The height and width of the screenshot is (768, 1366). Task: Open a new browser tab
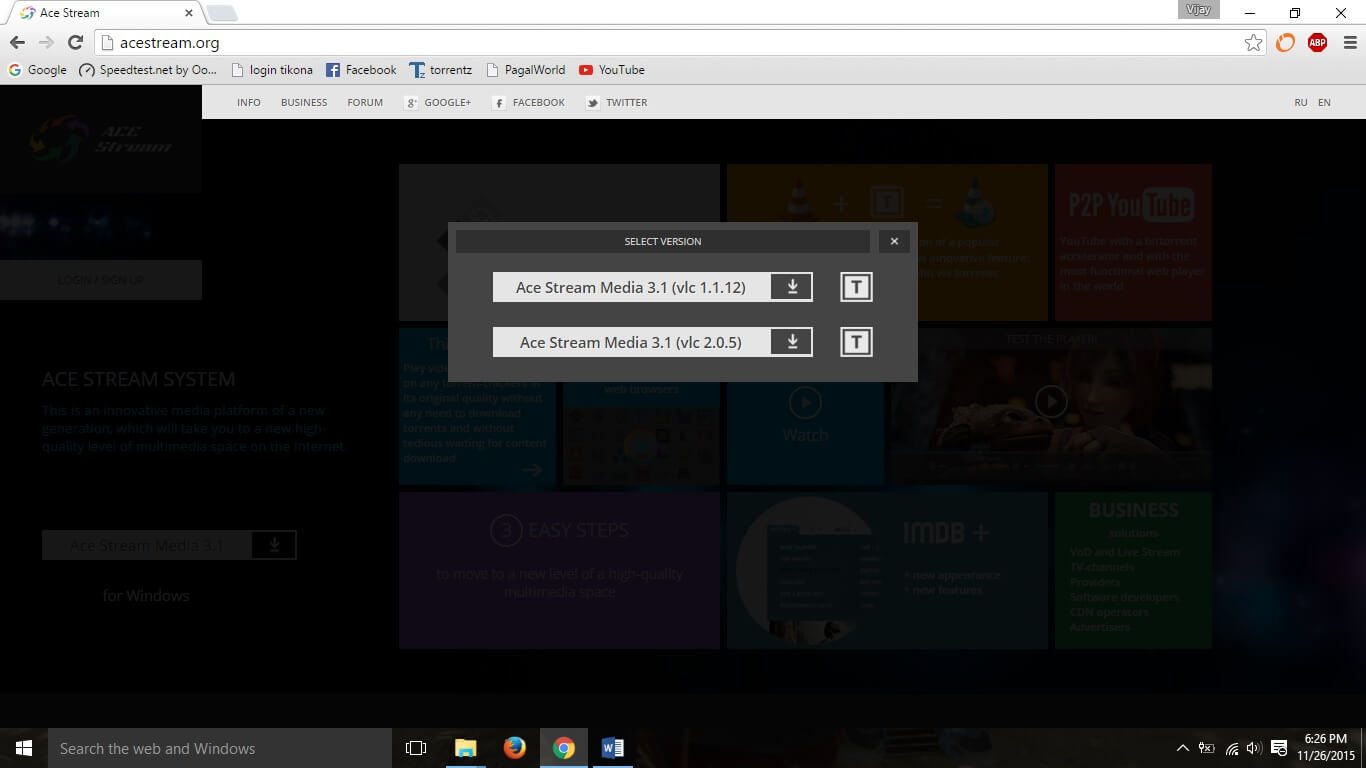221,13
